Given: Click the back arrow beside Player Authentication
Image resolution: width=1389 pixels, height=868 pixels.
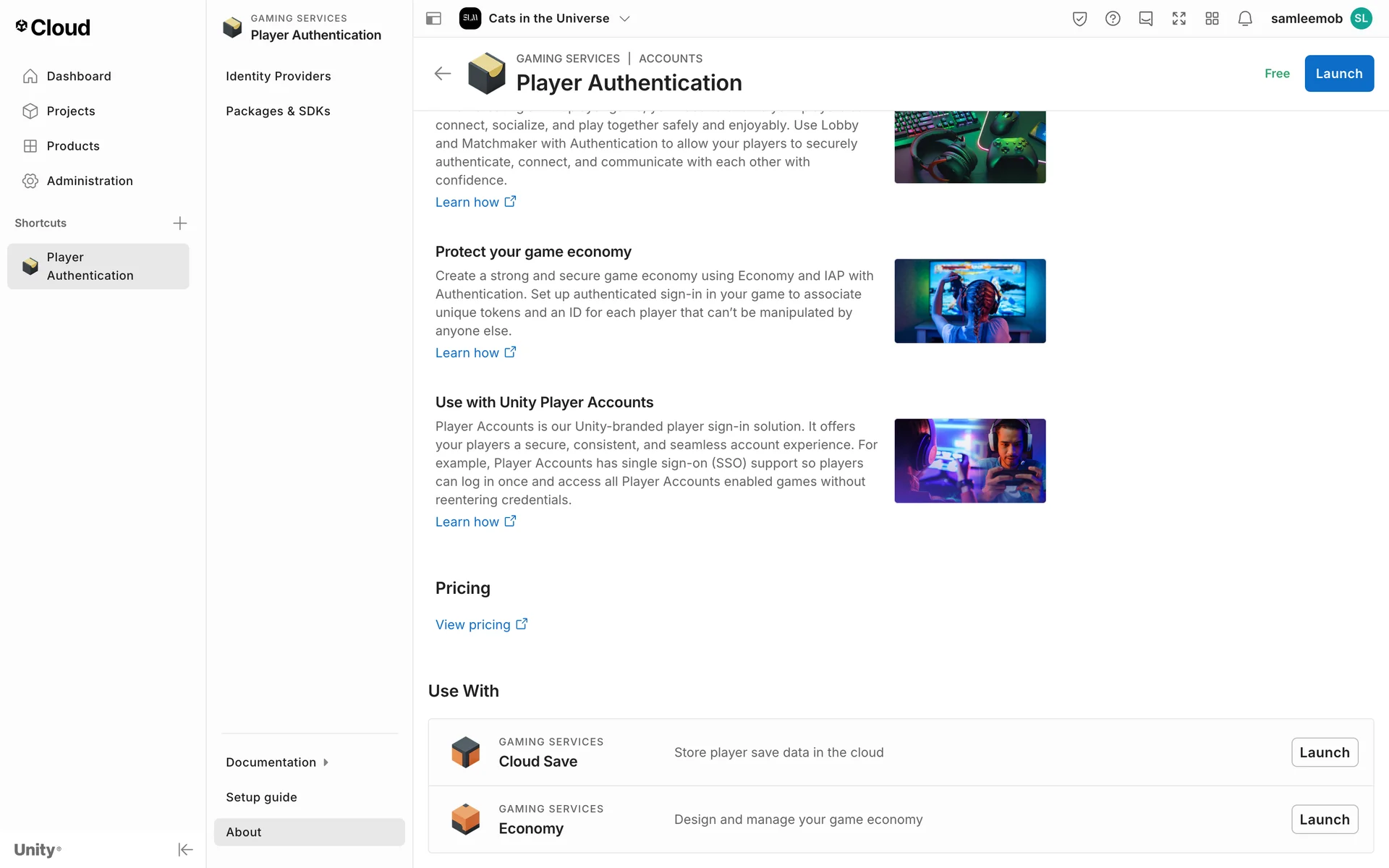Looking at the screenshot, I should (443, 74).
